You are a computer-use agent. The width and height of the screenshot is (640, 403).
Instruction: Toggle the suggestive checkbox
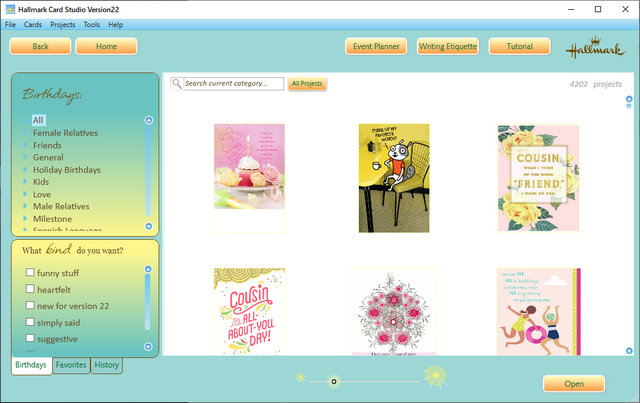[30, 338]
